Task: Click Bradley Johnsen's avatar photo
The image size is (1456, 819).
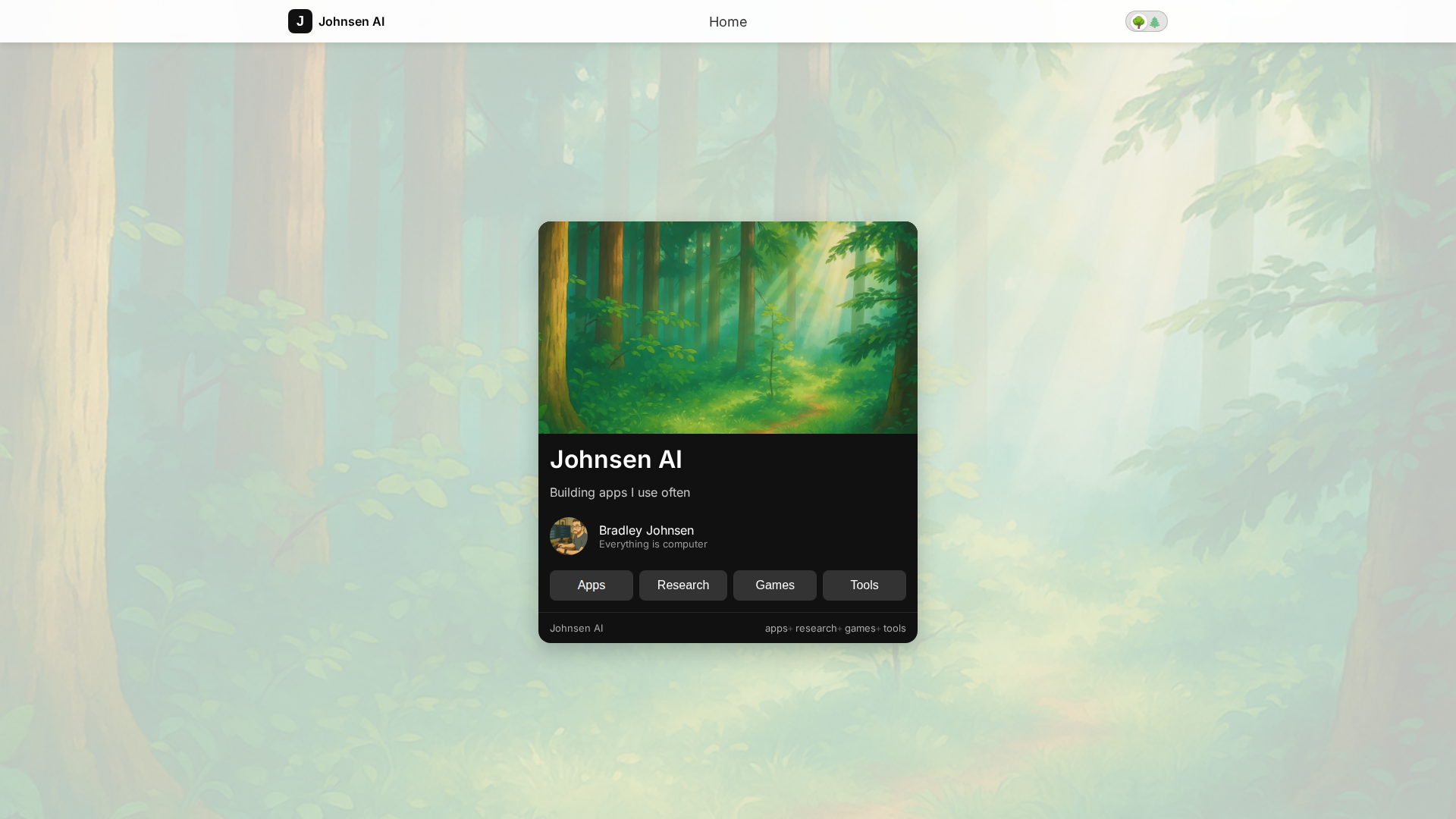Action: pos(569,536)
